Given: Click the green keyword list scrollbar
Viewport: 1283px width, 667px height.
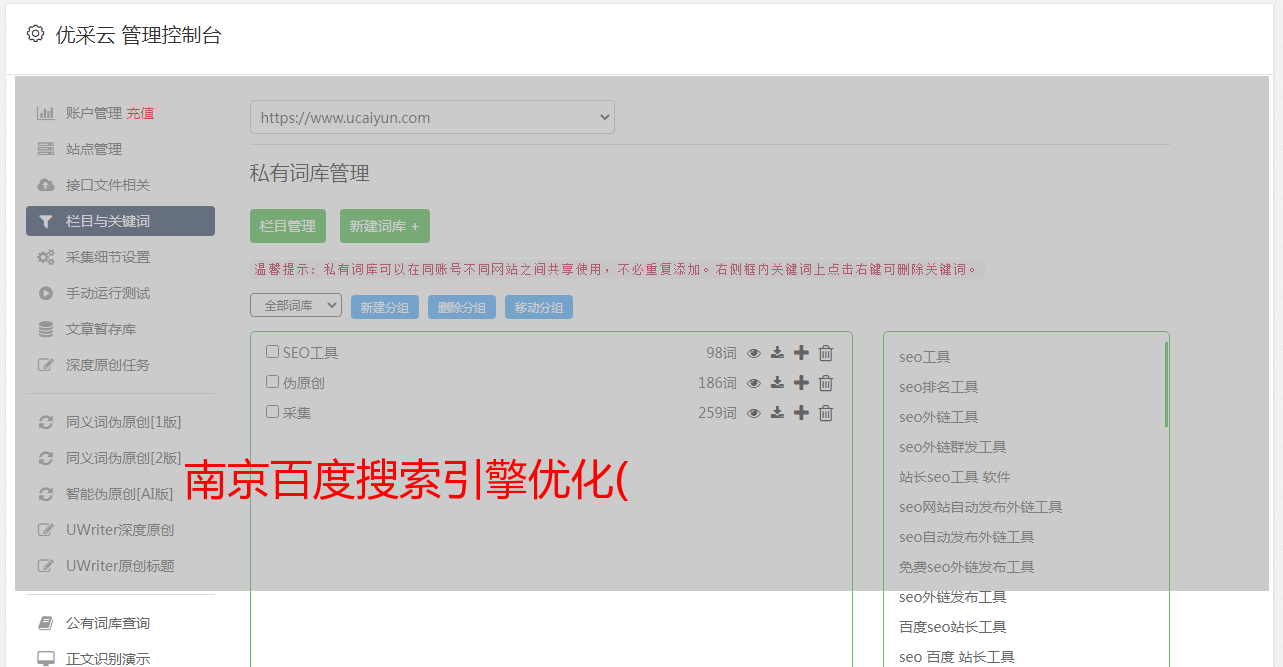Looking at the screenshot, I should [x=1166, y=385].
